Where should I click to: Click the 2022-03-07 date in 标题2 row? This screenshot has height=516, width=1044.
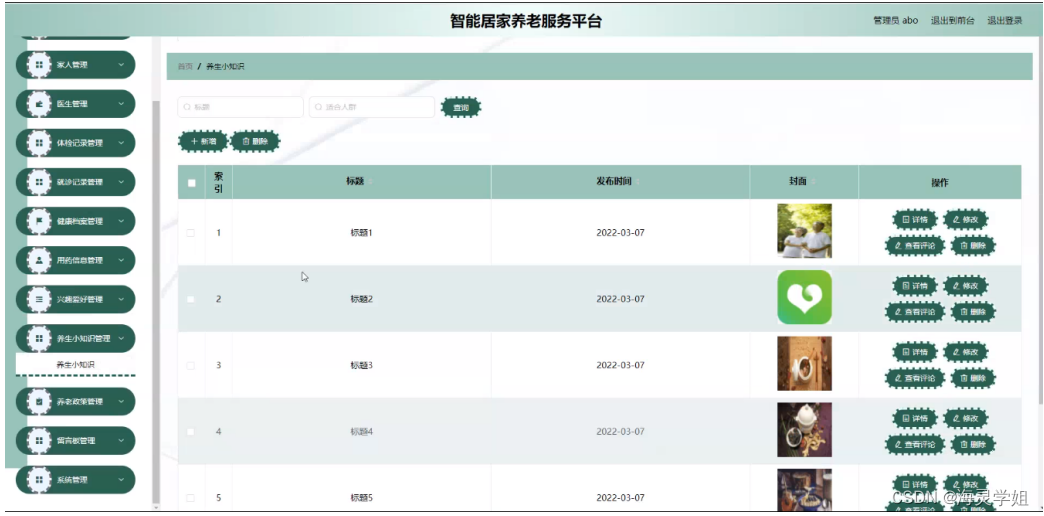[621, 299]
